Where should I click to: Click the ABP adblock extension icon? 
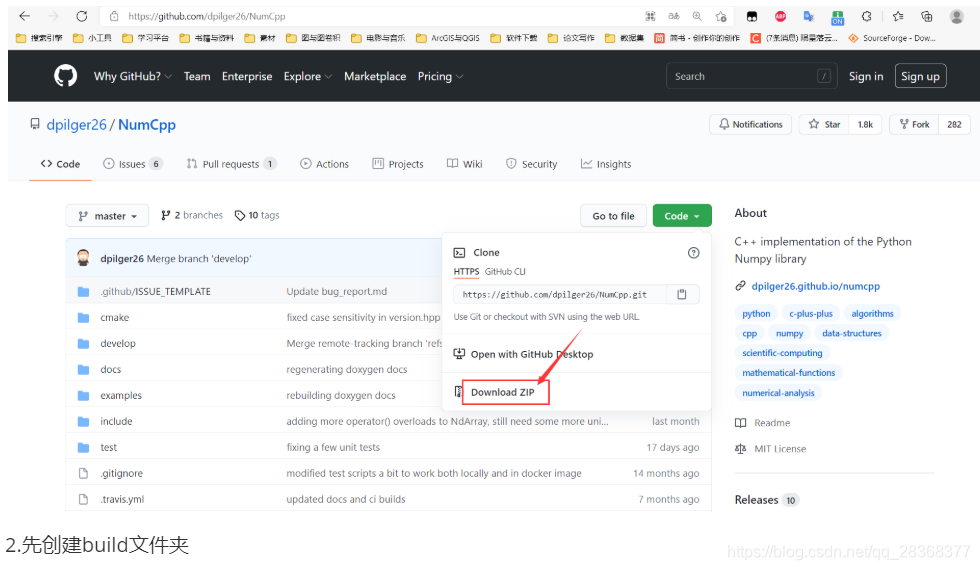pos(780,16)
